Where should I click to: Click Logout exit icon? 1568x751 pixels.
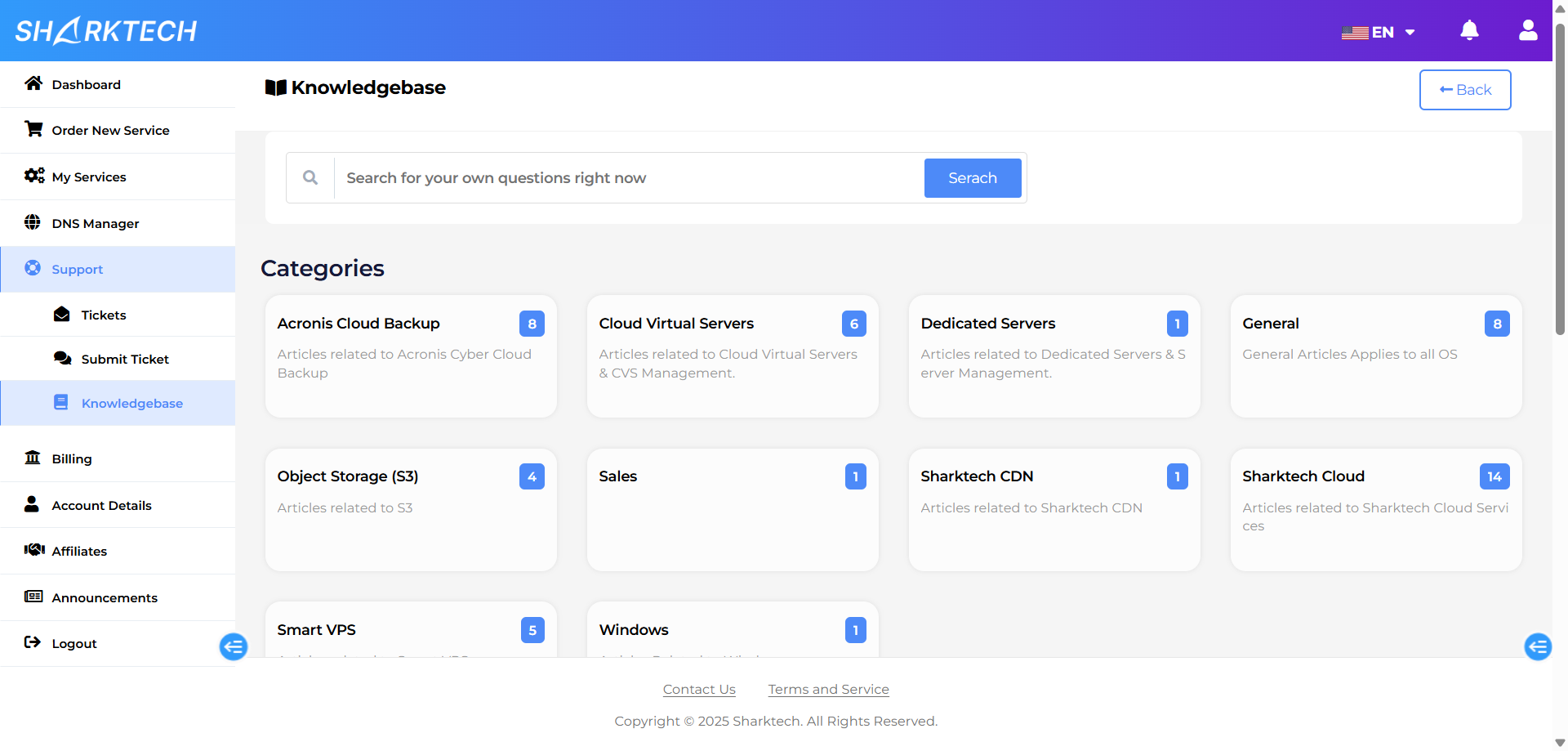(33, 642)
